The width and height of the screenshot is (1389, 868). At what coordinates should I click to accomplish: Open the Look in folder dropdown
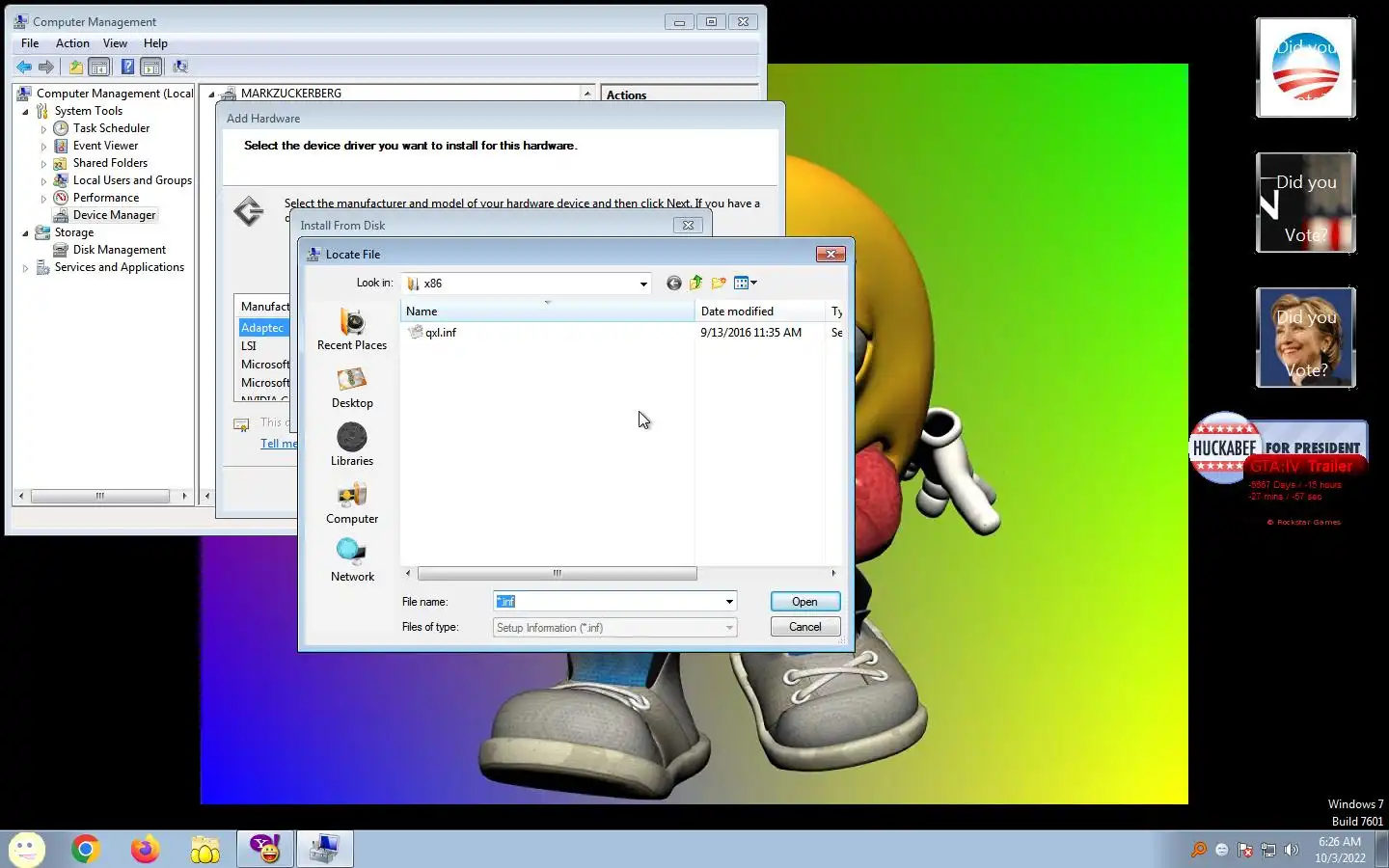pyautogui.click(x=643, y=284)
